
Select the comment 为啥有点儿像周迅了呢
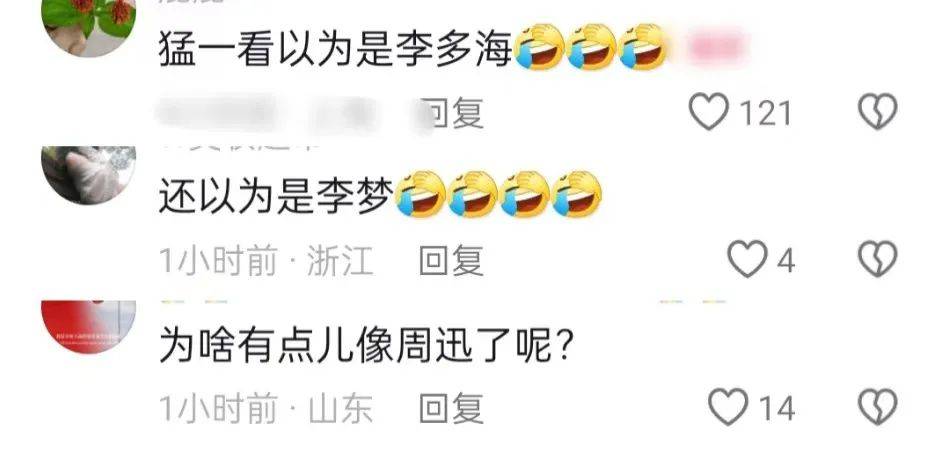365,346
